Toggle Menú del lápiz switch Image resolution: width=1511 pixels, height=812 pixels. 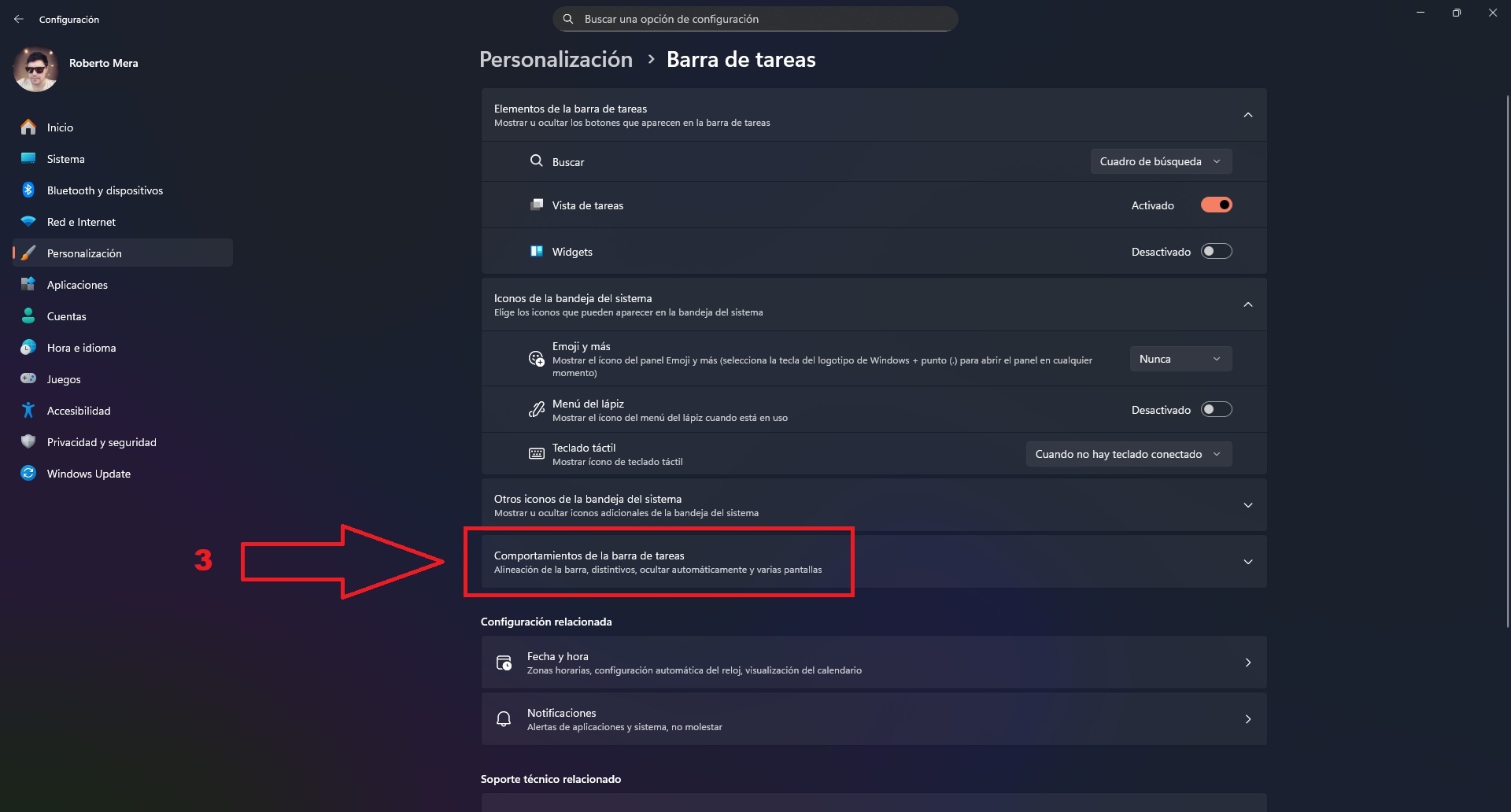(1216, 410)
